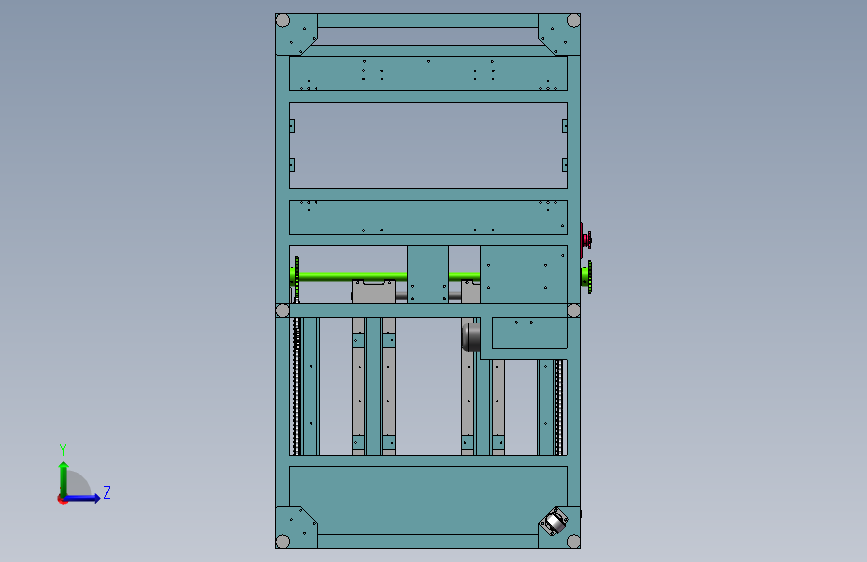Image resolution: width=867 pixels, height=562 pixels.
Task: Select the green sprocket at the shaft's left end
Action: pos(295,276)
